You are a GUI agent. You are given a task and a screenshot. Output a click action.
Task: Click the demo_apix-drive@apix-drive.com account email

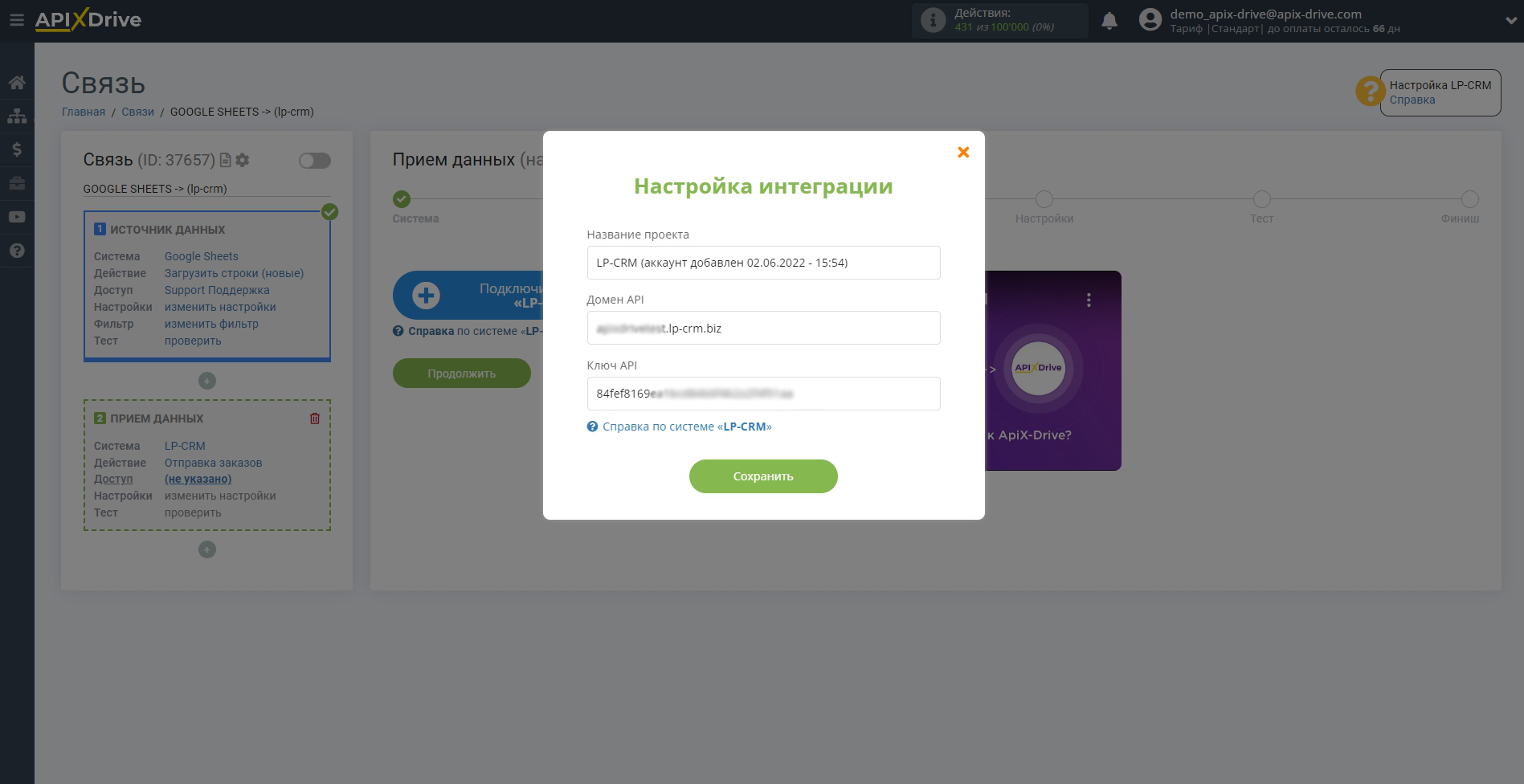1265,14
